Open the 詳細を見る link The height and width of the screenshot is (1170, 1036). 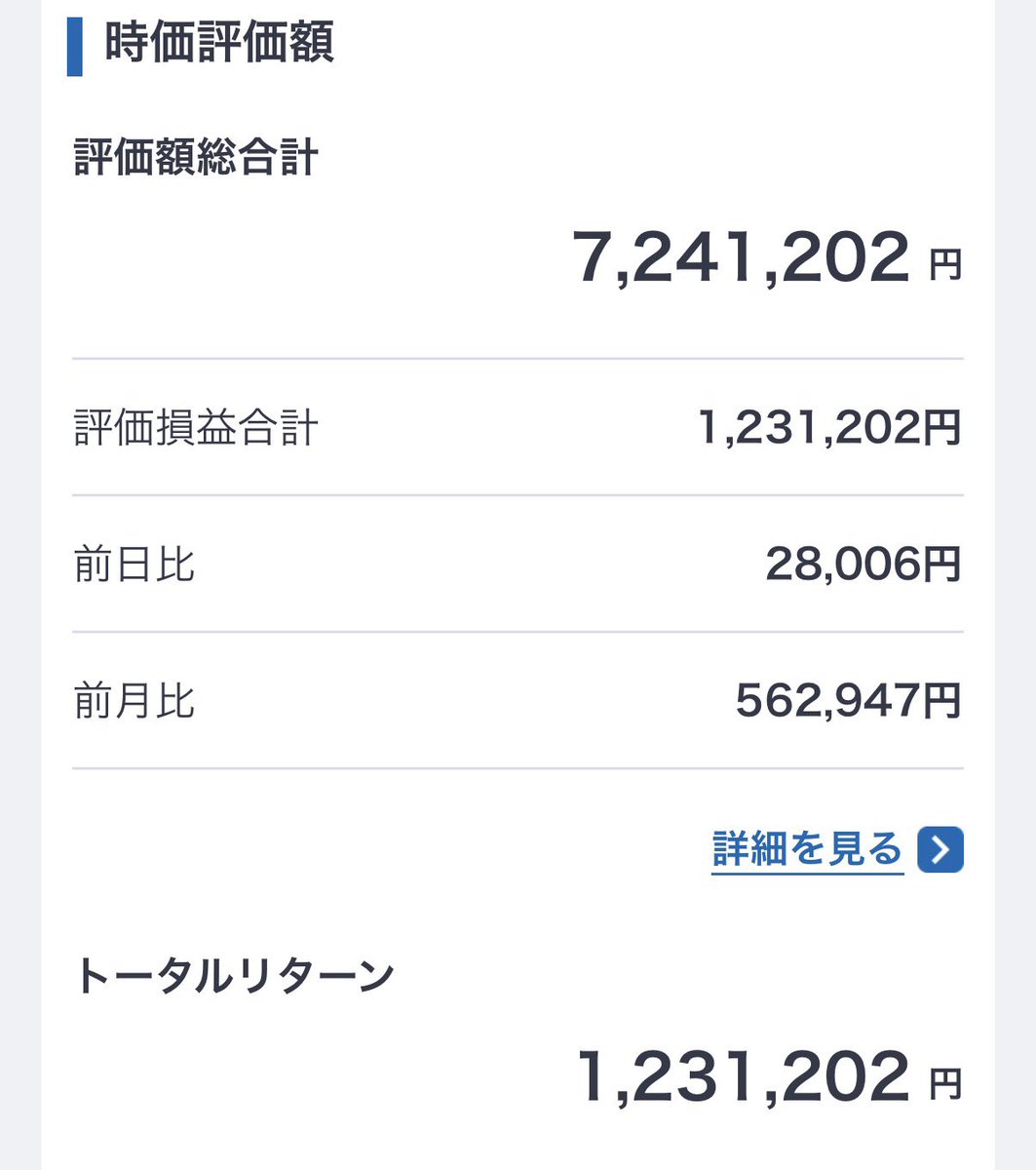click(x=807, y=848)
